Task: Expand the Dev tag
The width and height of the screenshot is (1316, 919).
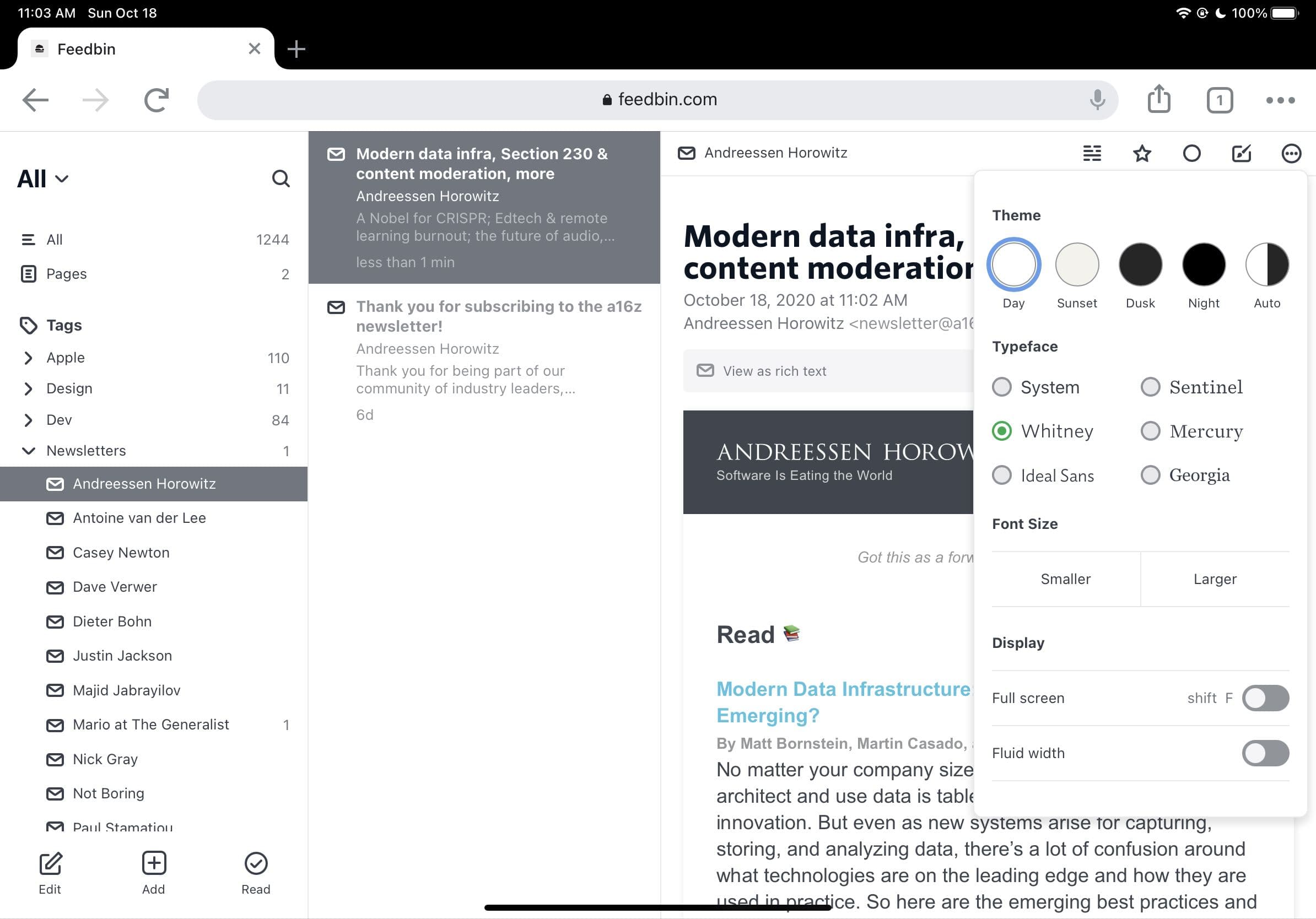Action: point(28,420)
